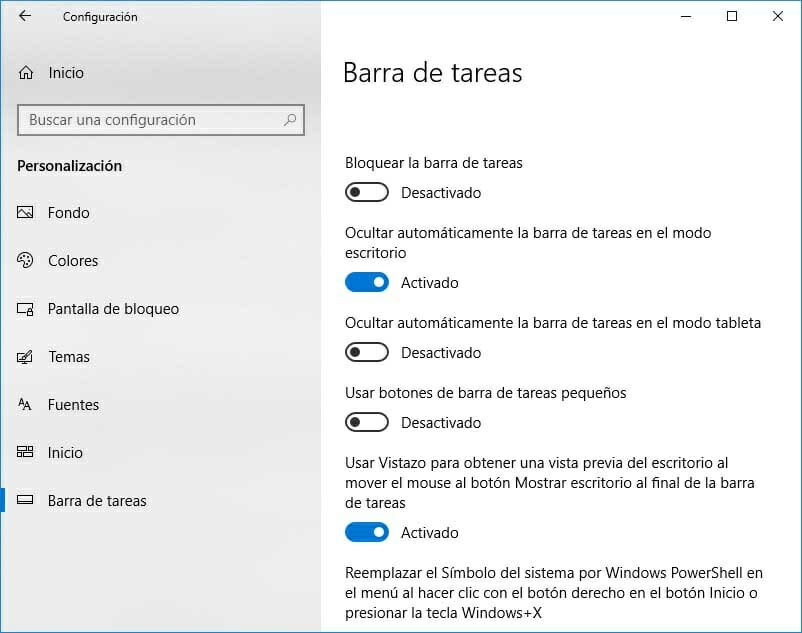The image size is (802, 633).
Task: Click the Inicio tiles icon in the sidebar
Action: coord(24,452)
